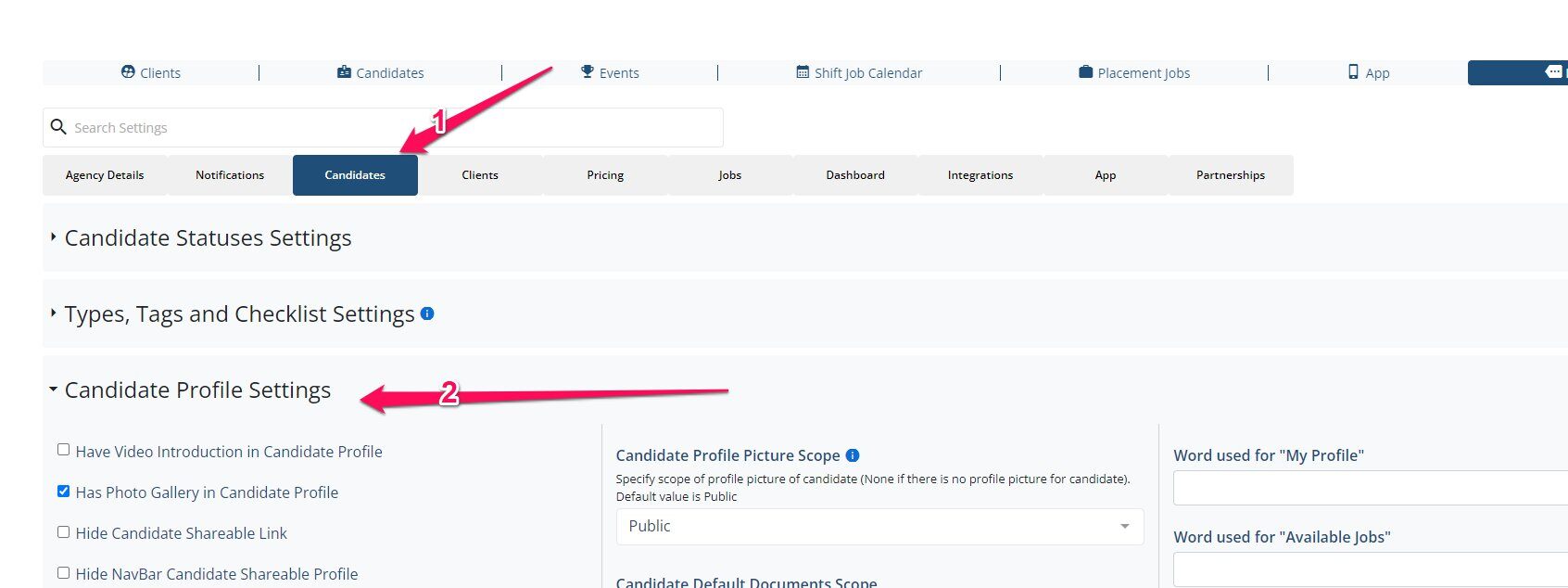The width and height of the screenshot is (1568, 588).
Task: Click the search magnifier icon
Action: point(59,126)
